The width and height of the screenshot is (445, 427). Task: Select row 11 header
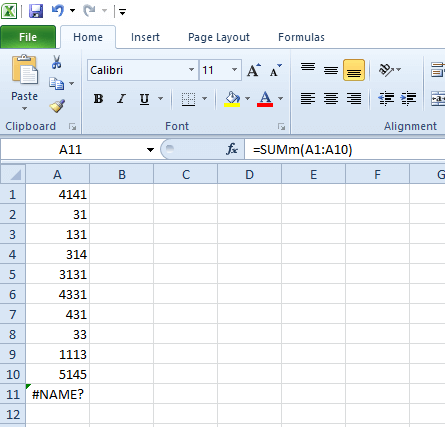(13, 394)
